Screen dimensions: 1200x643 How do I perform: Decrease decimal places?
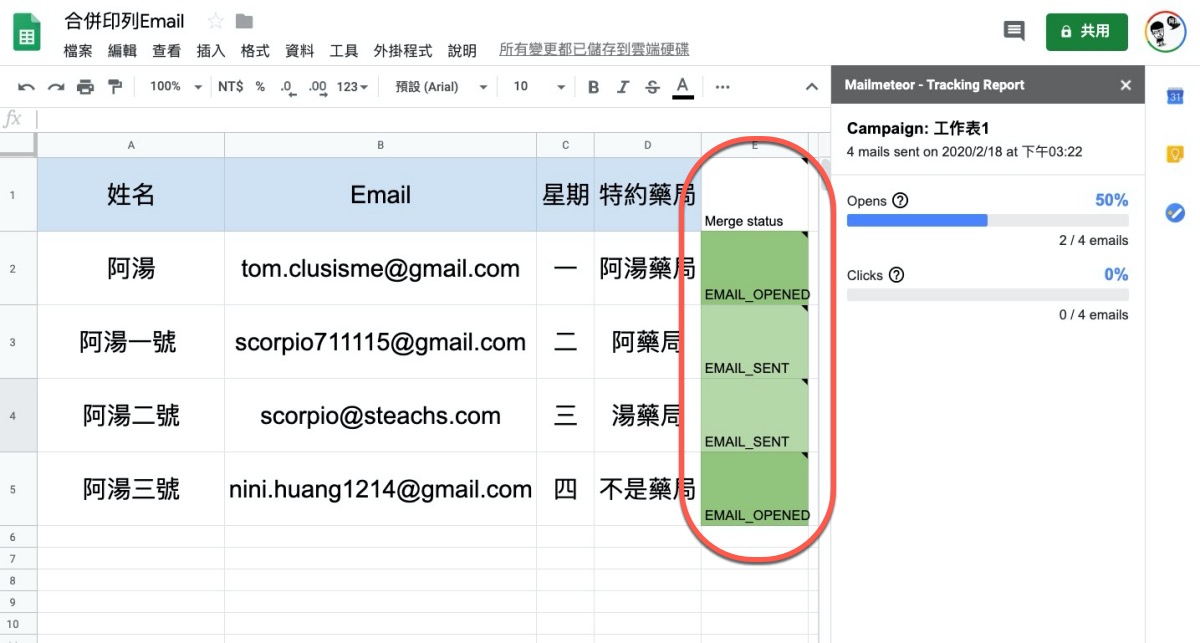(x=288, y=87)
